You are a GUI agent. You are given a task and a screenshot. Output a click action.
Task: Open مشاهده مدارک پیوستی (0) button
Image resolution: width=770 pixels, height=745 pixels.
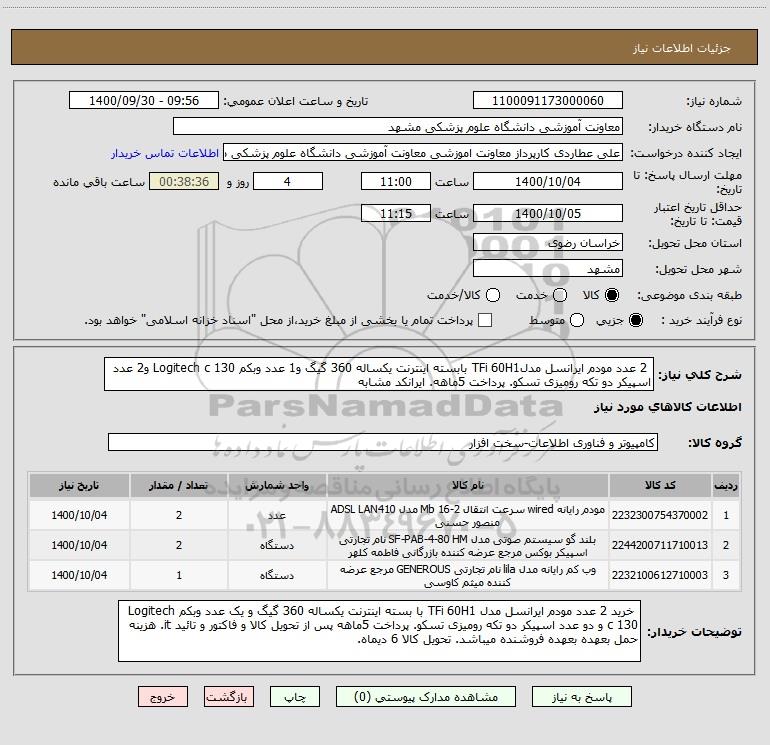pyautogui.click(x=426, y=697)
